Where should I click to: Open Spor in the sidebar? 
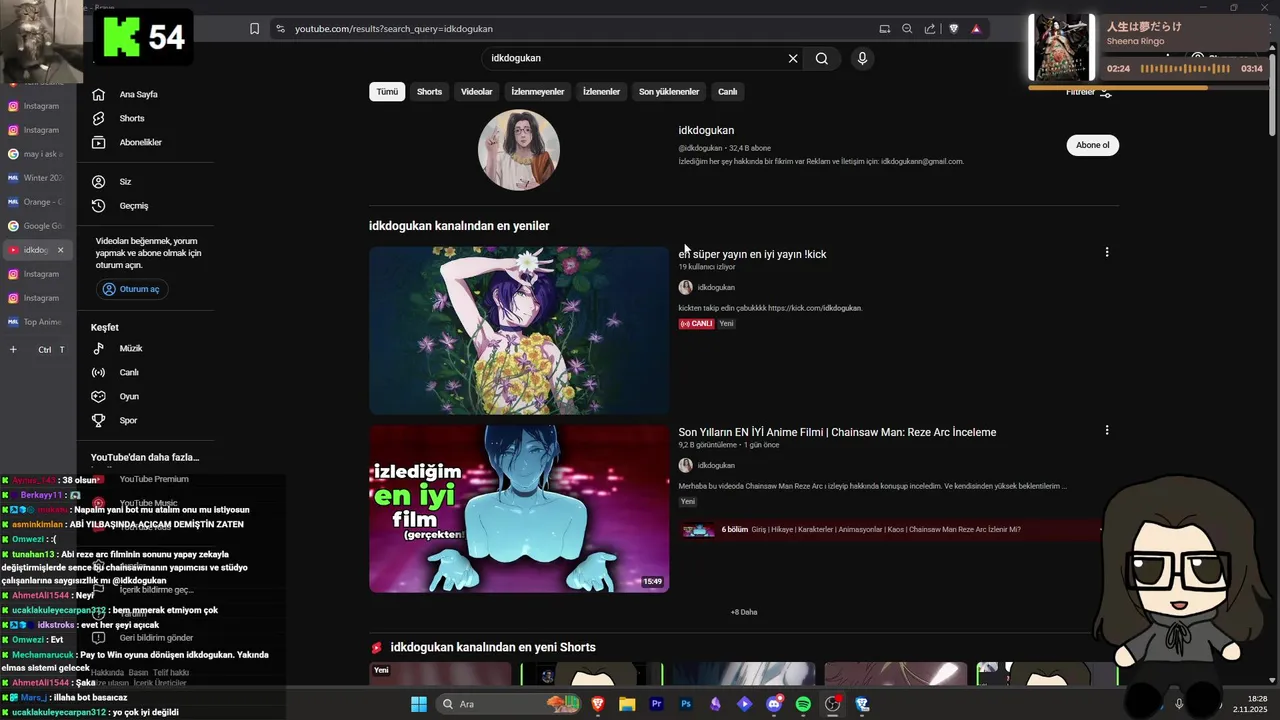coord(128,420)
